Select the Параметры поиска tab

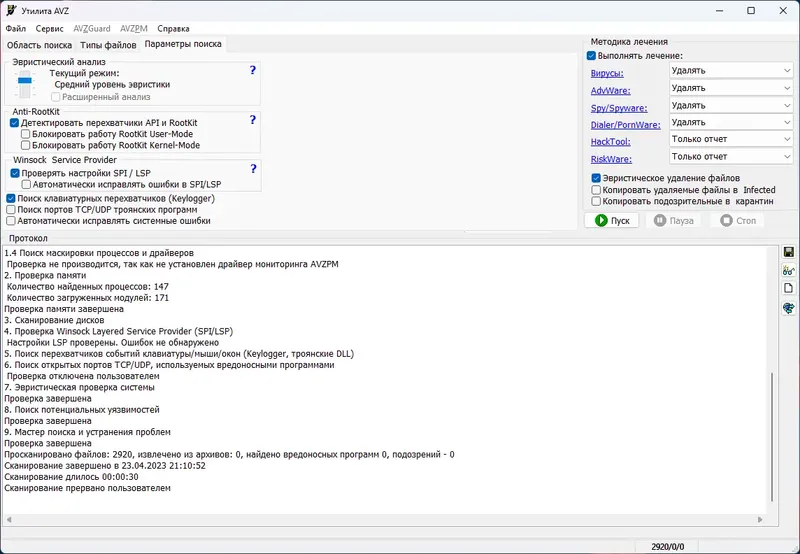(x=183, y=44)
